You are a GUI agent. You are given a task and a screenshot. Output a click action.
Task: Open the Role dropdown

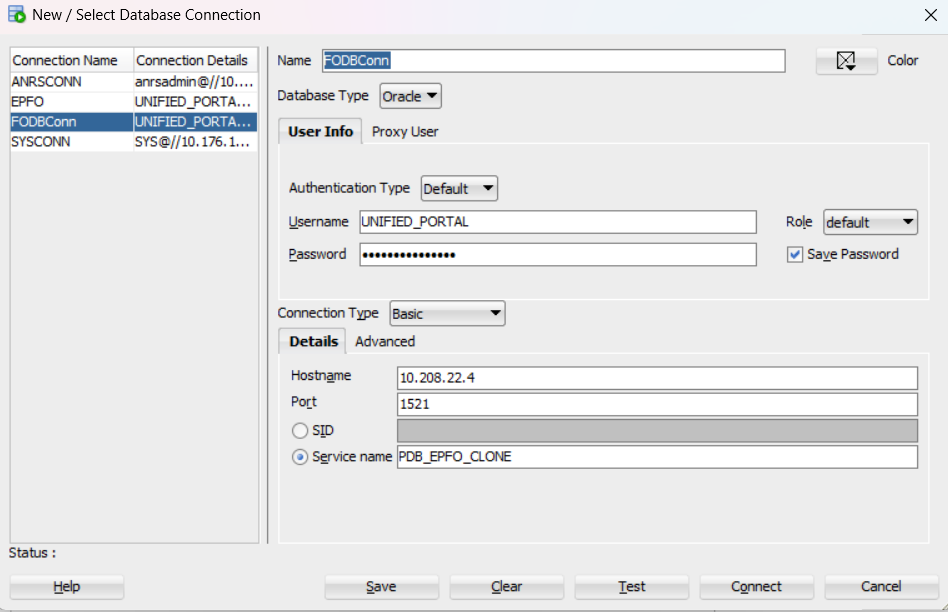(x=870, y=222)
